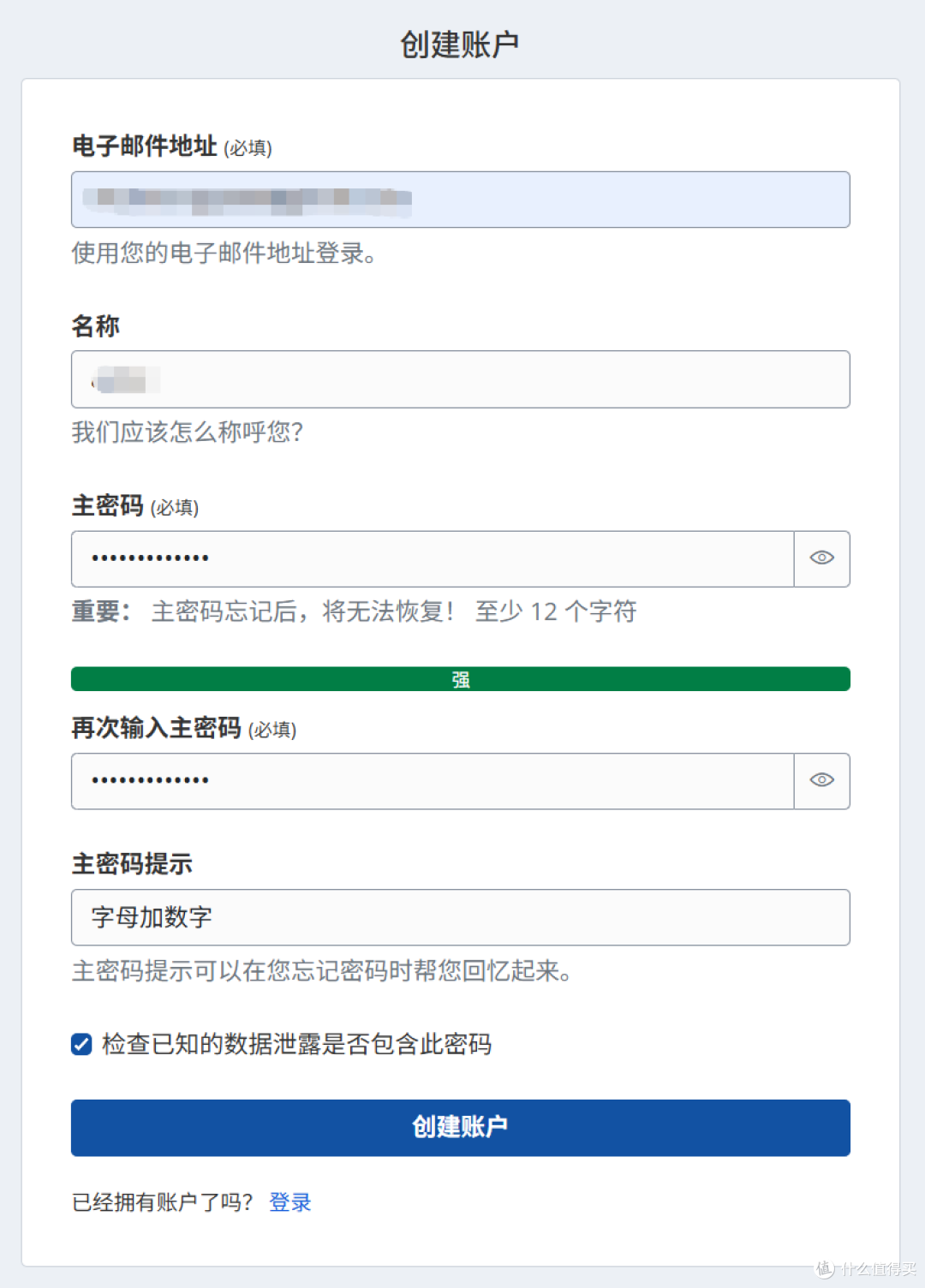Click the 主密码提示 field label

click(132, 864)
